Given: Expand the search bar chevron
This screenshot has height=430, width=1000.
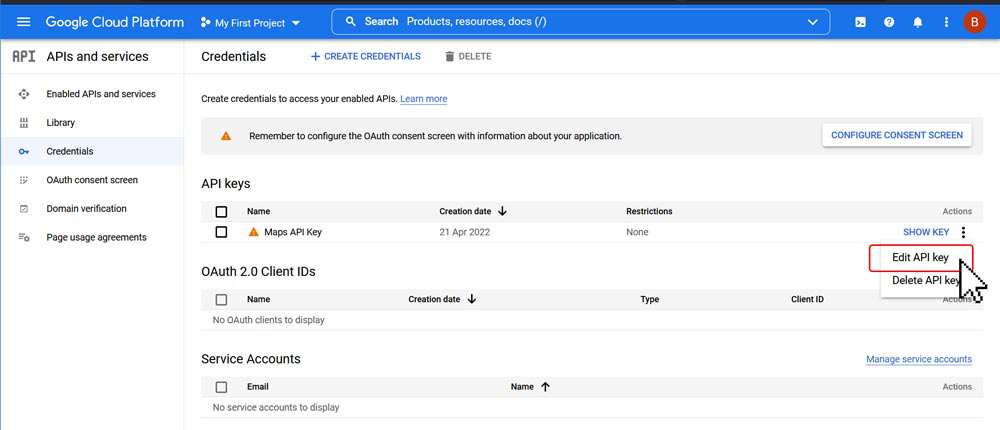Looking at the screenshot, I should 812,22.
